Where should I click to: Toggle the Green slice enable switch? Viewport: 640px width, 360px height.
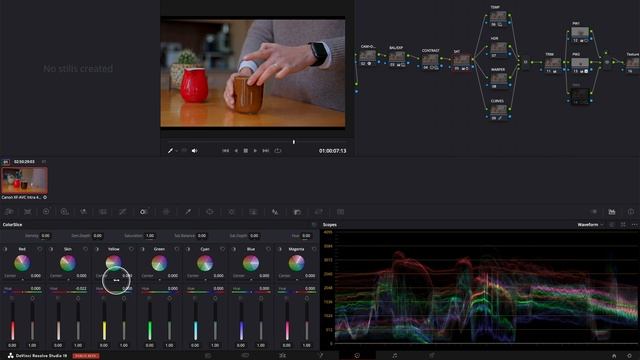tap(142, 249)
